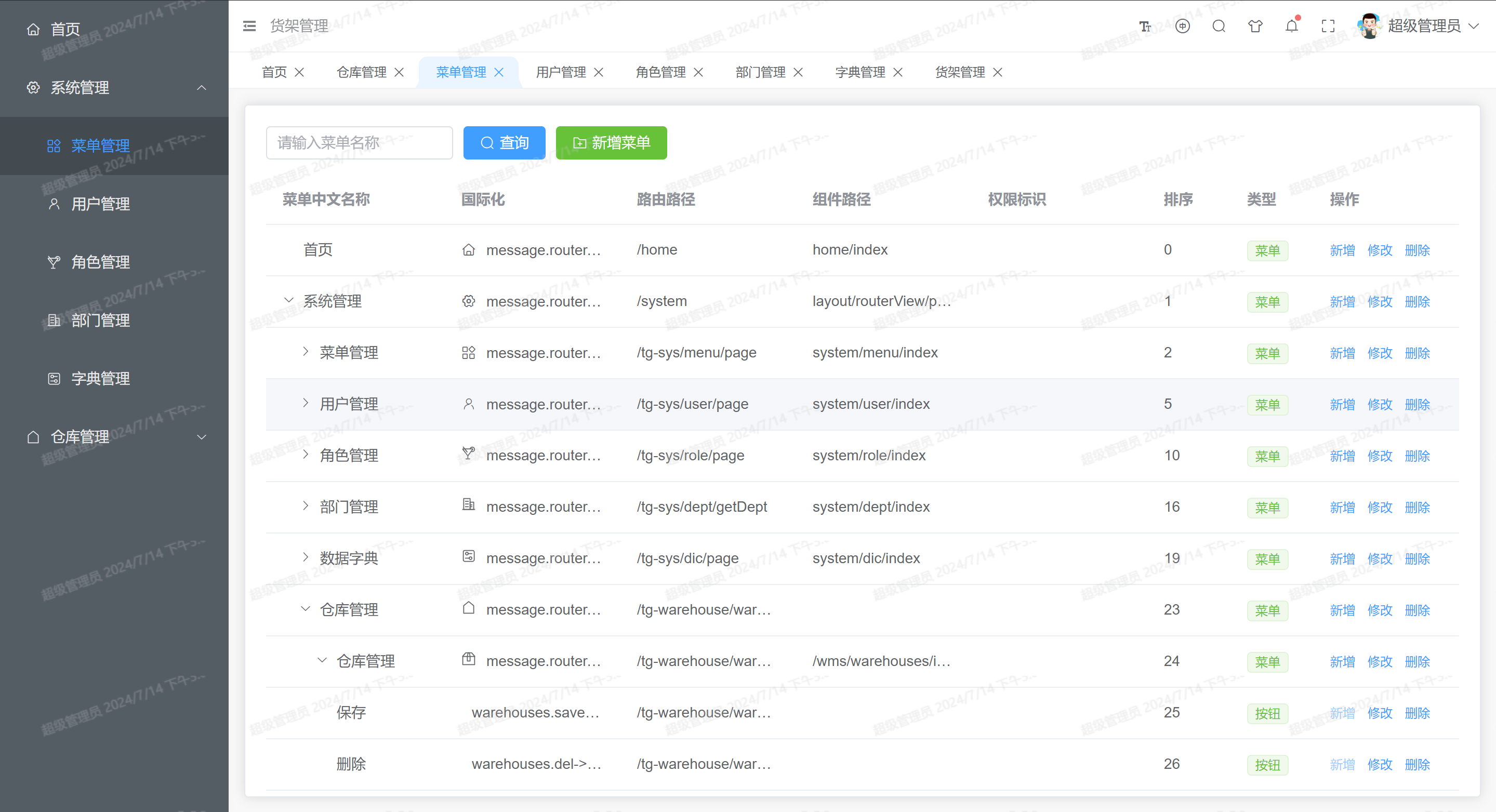Collapse the 仓库管理 row with sort 24
This screenshot has height=812, width=1496.
pos(322,660)
